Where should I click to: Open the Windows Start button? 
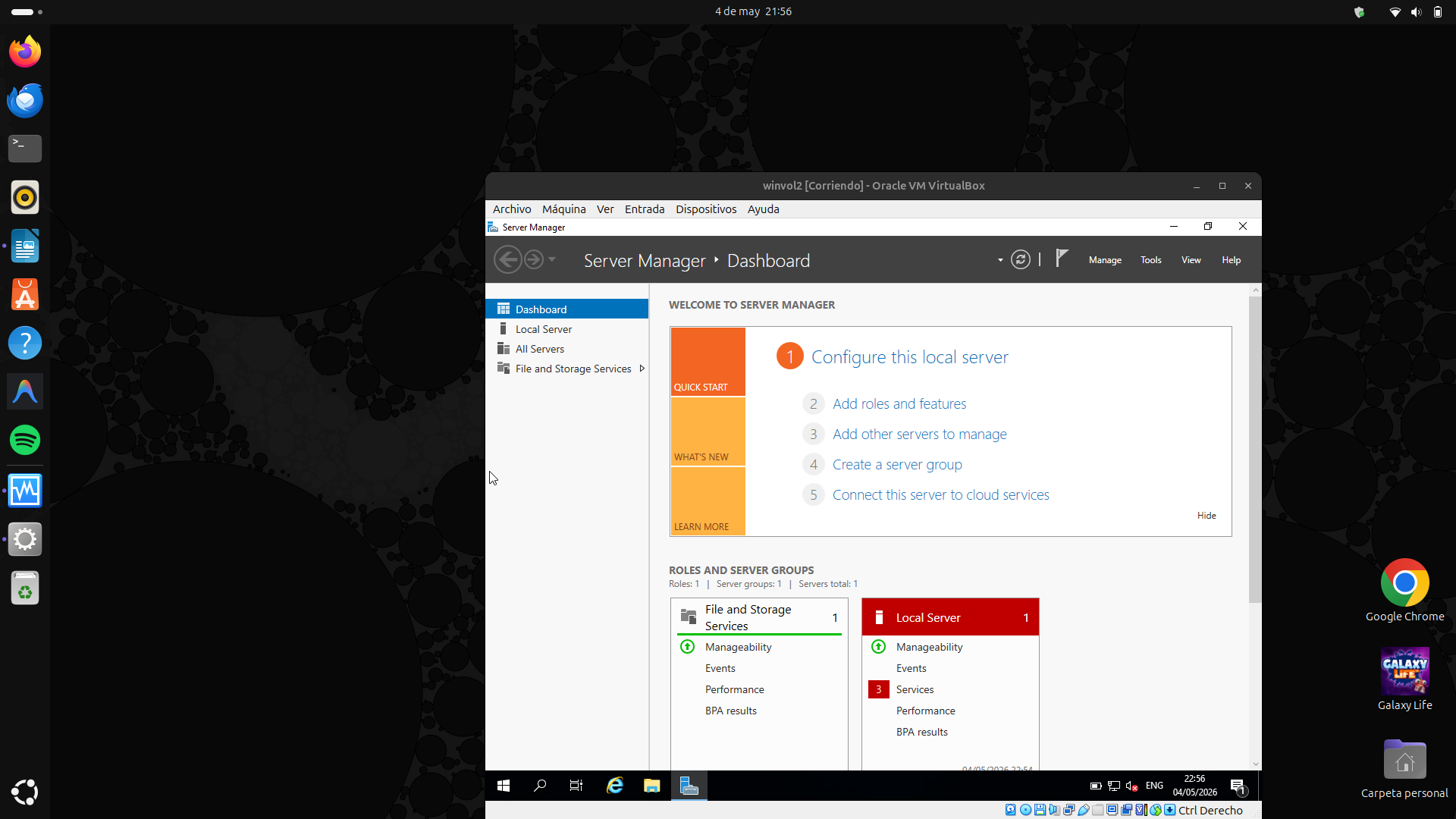[x=503, y=786]
